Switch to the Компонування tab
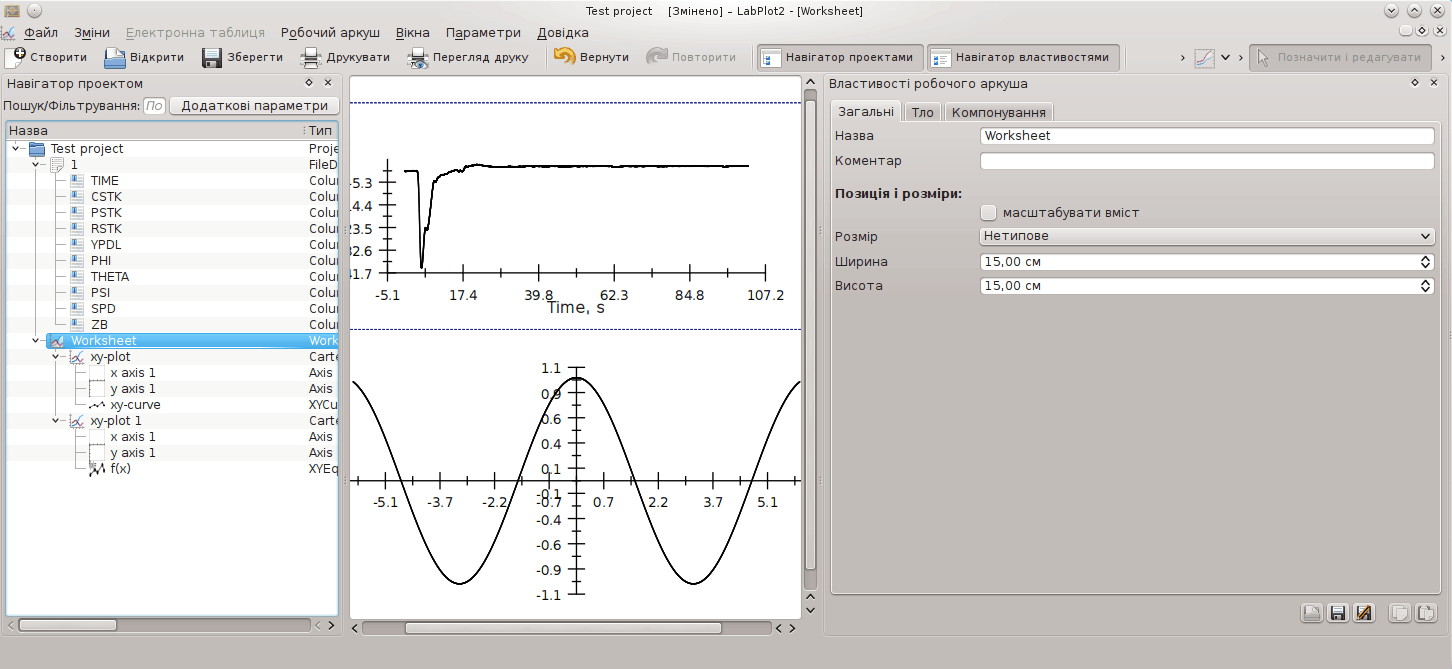The height and width of the screenshot is (669, 1452). [x=998, y=112]
